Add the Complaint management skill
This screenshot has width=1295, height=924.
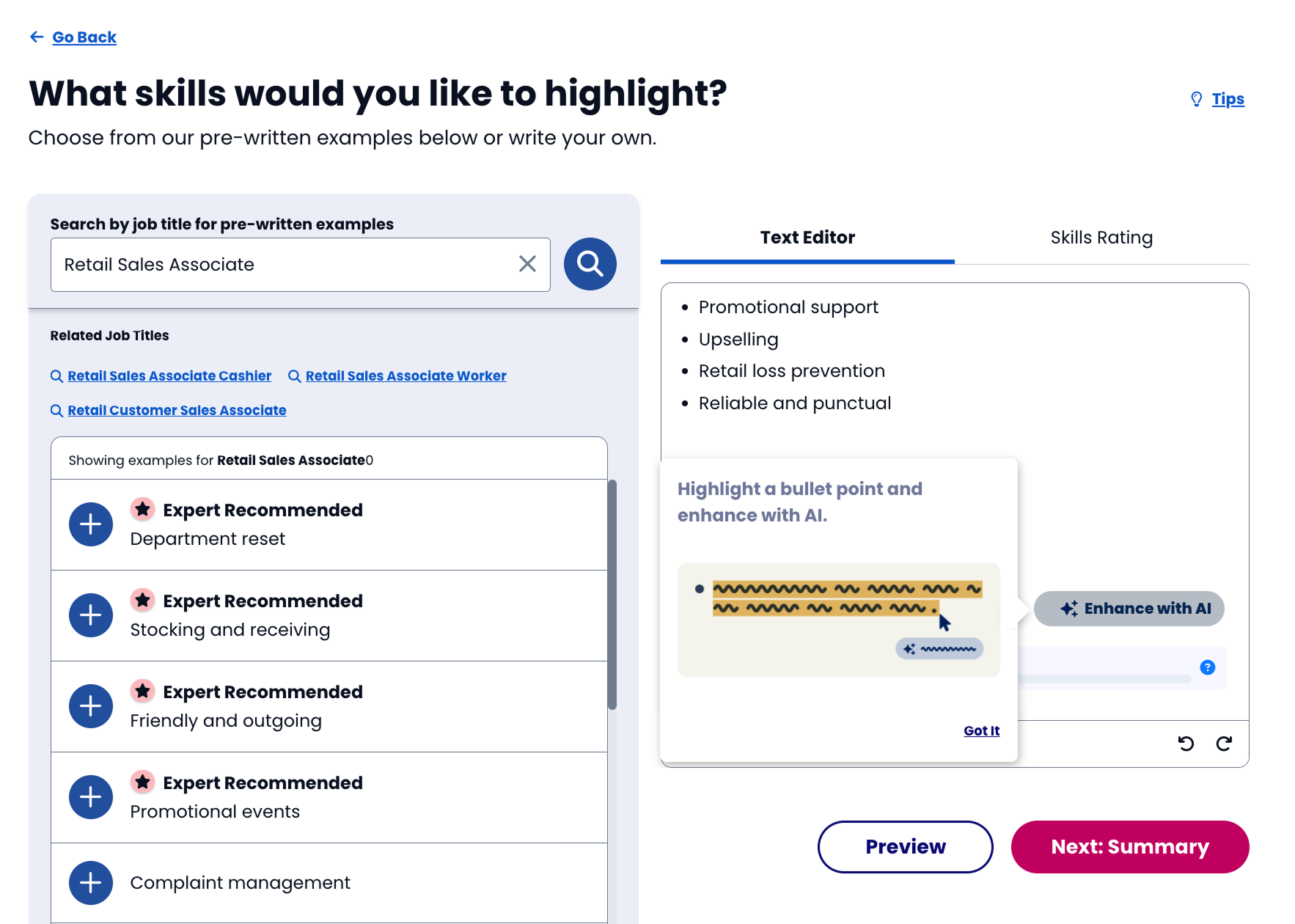click(91, 882)
